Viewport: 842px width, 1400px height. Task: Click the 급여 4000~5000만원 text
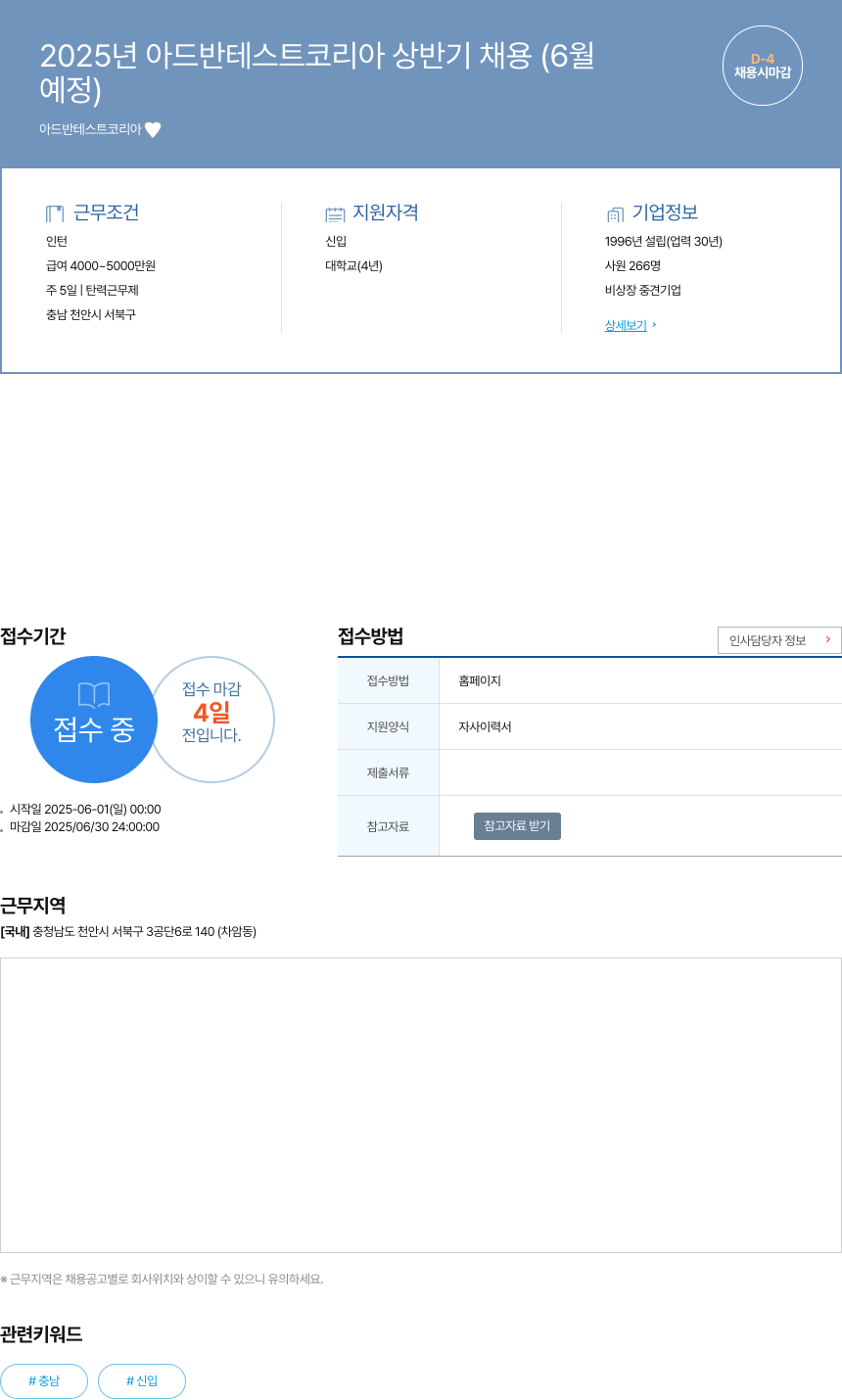[101, 266]
